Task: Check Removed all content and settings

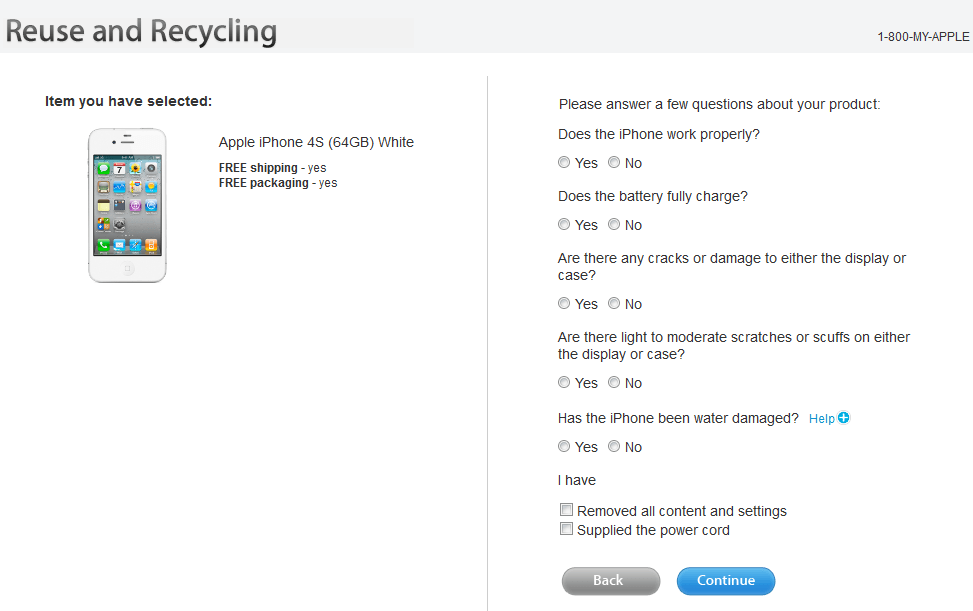Action: (x=567, y=510)
